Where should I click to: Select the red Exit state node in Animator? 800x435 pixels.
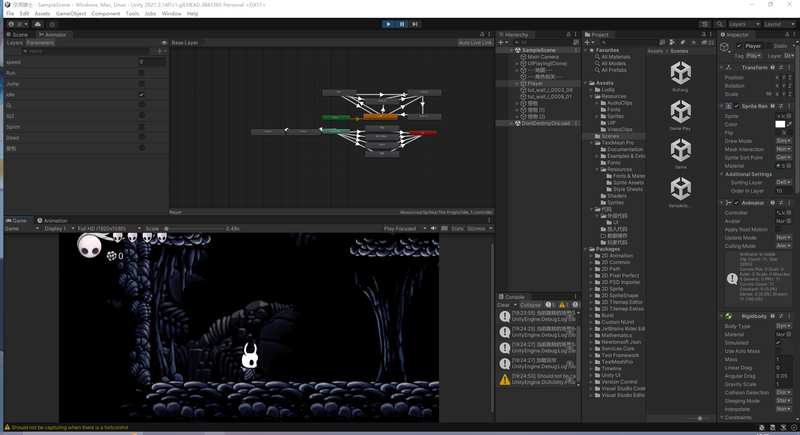point(422,133)
